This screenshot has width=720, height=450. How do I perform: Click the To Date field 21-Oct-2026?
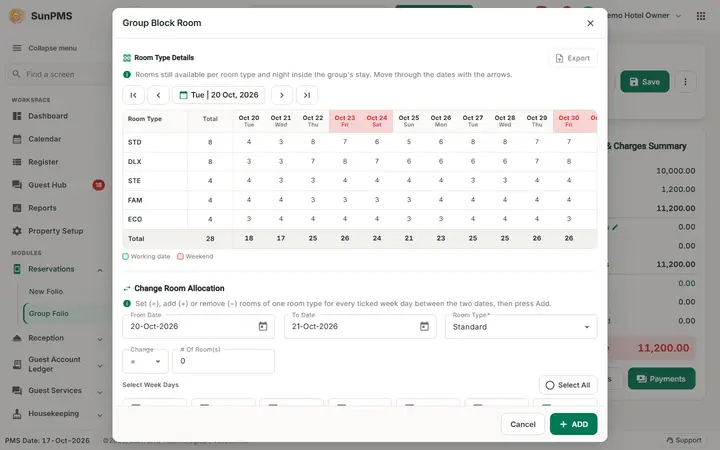pyautogui.click(x=360, y=326)
